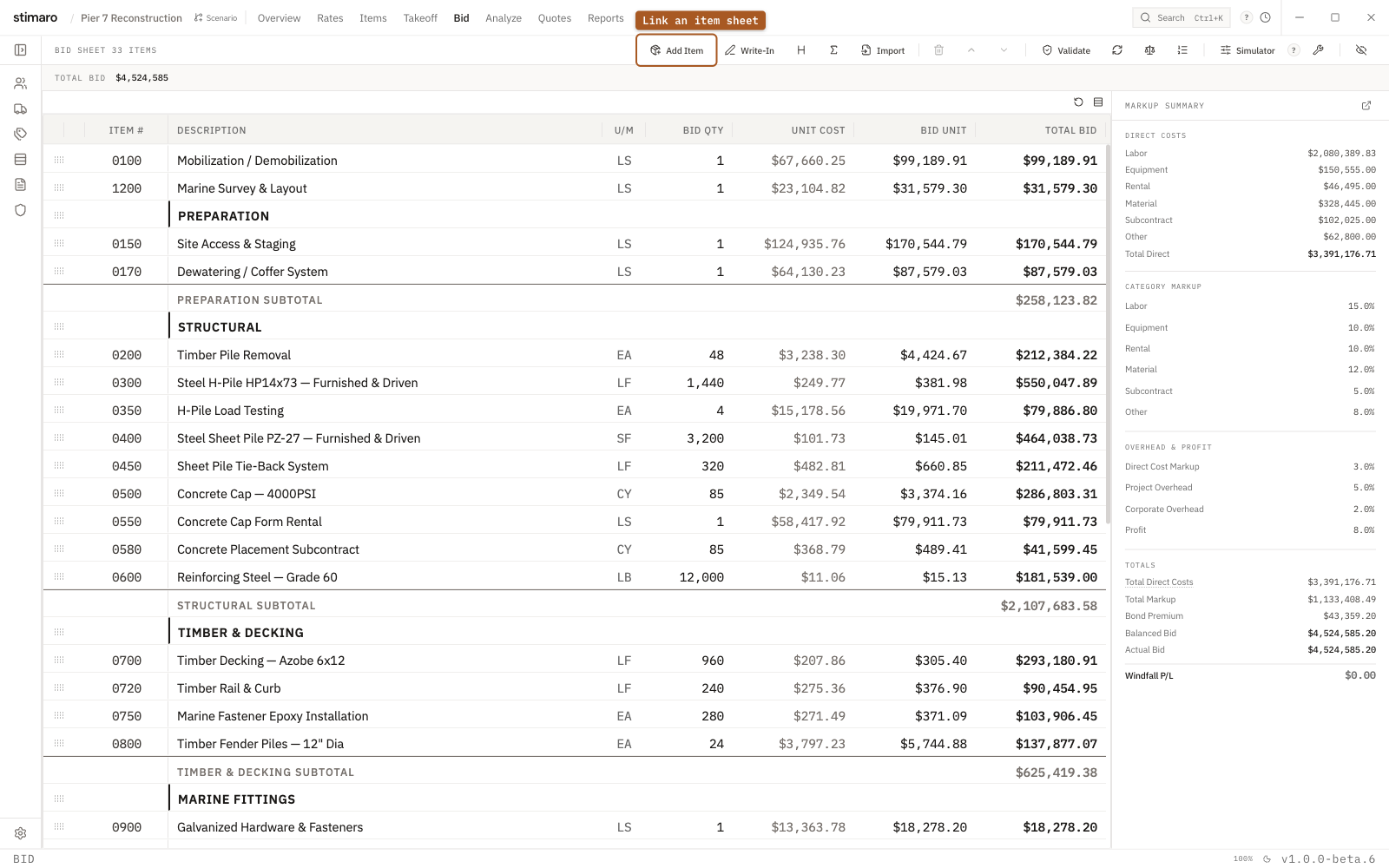Insert a subtotal with sigma icon

(833, 50)
